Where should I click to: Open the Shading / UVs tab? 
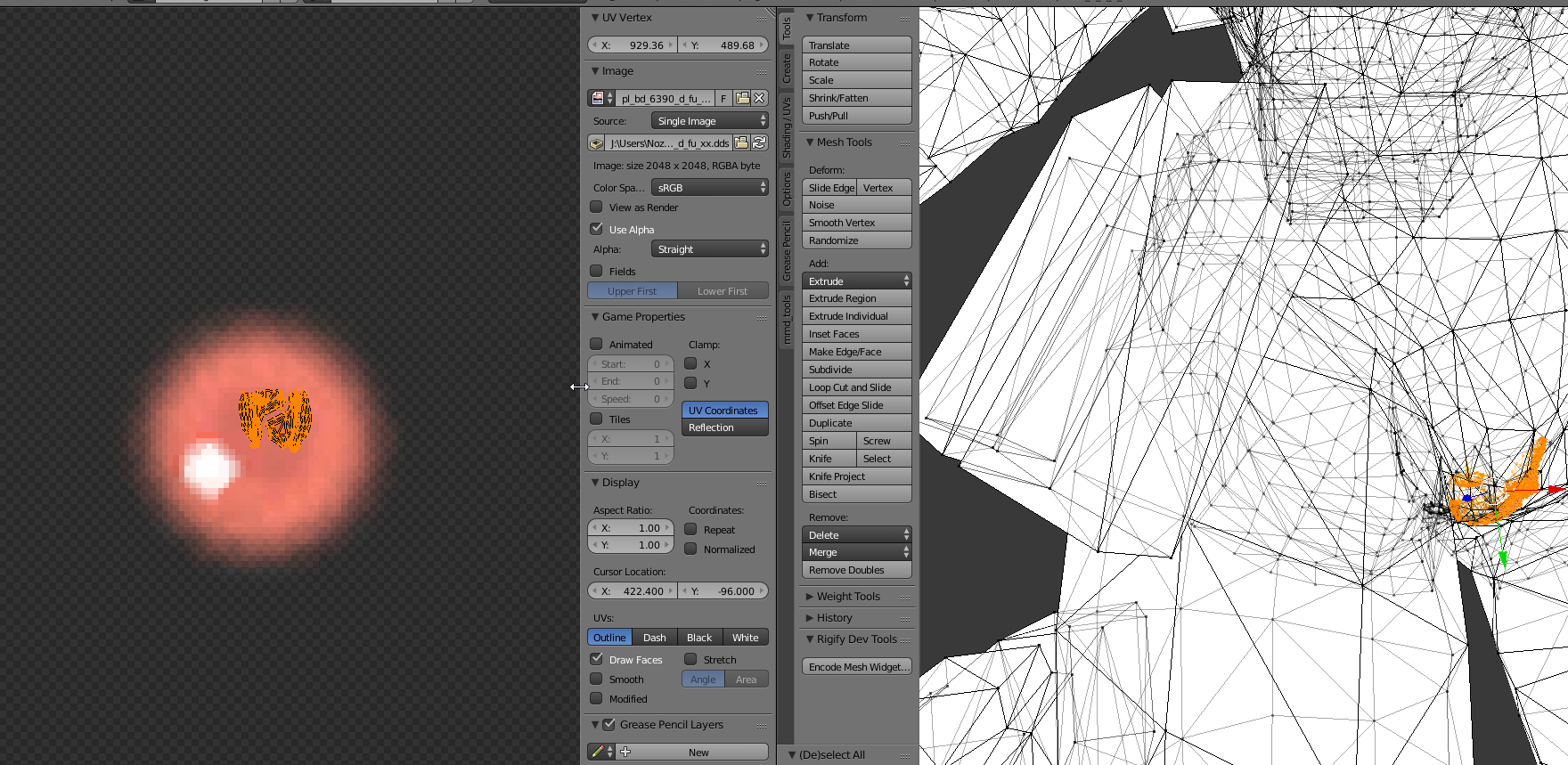coord(787,128)
